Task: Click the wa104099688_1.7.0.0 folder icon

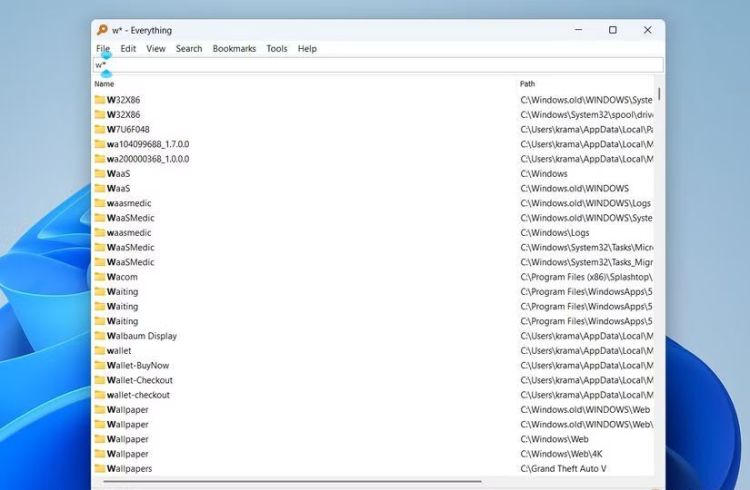Action: (100, 144)
